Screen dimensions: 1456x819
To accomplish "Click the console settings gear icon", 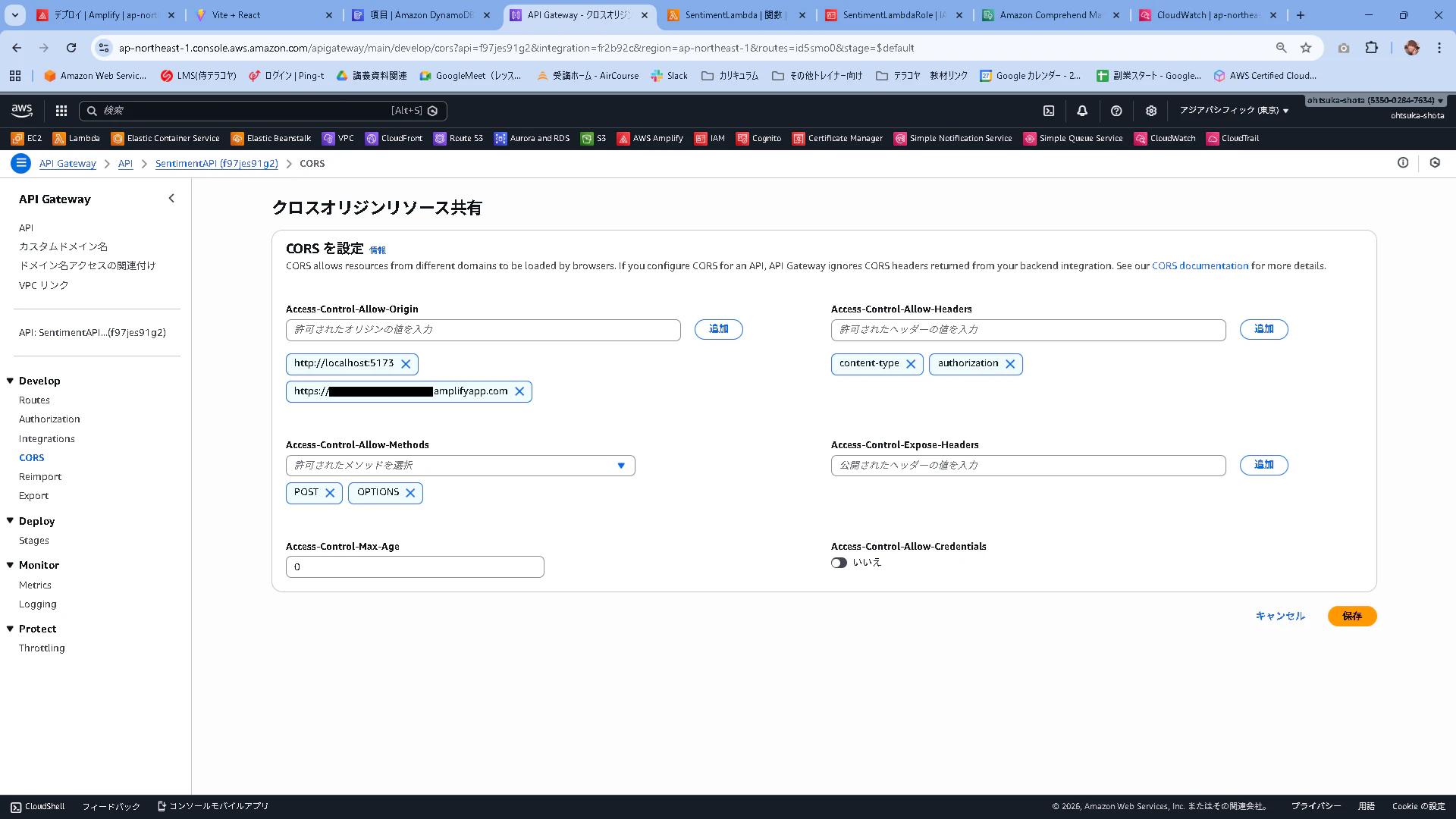I will pyautogui.click(x=1150, y=111).
